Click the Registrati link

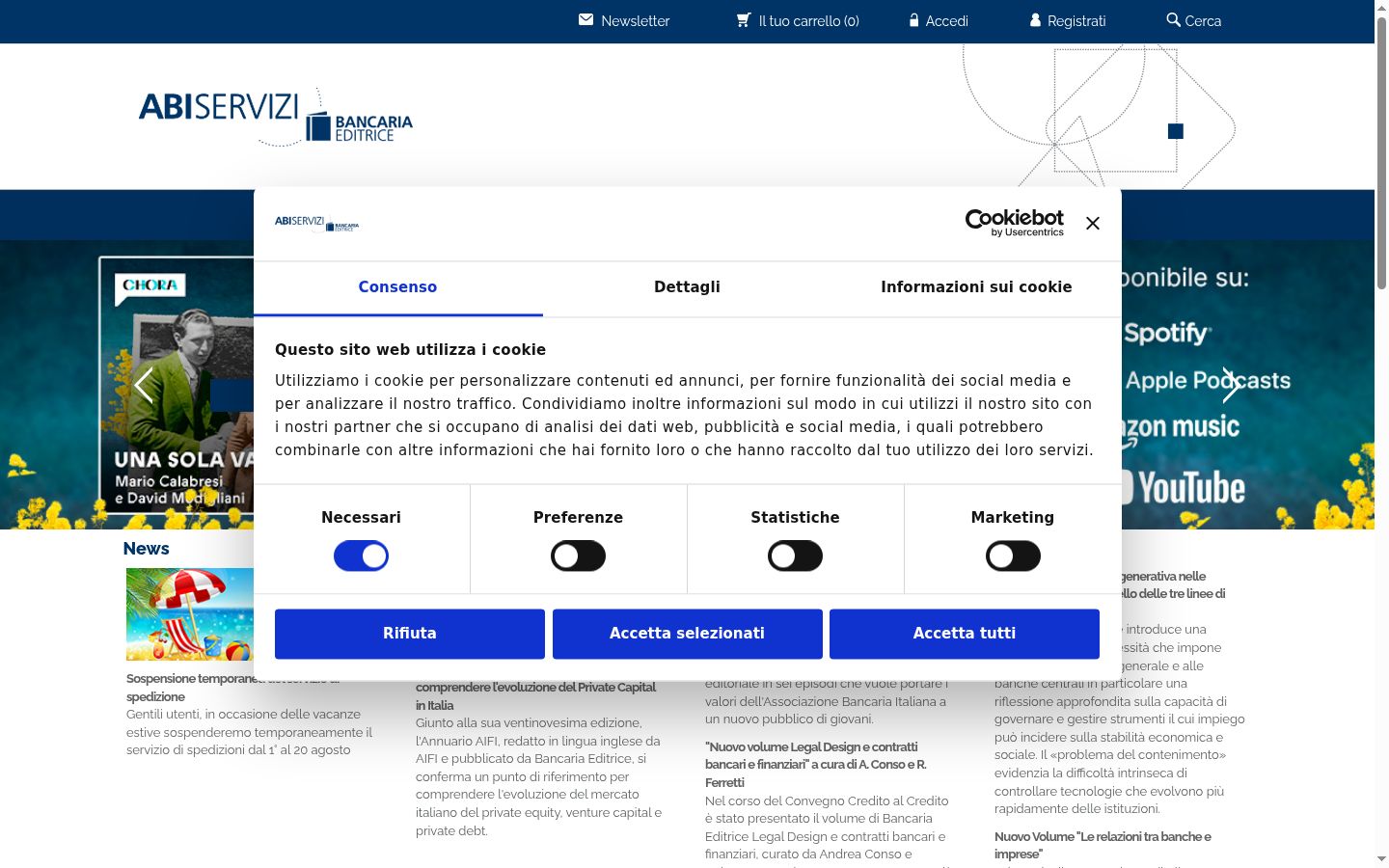[1076, 21]
